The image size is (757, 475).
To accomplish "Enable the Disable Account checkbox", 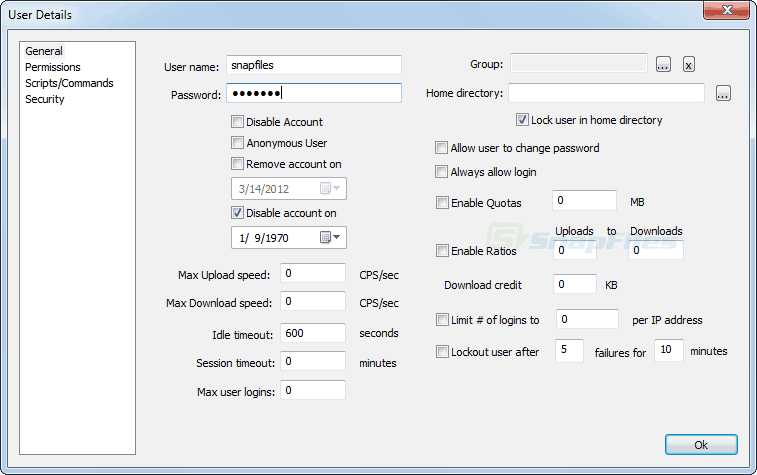I will [x=237, y=122].
